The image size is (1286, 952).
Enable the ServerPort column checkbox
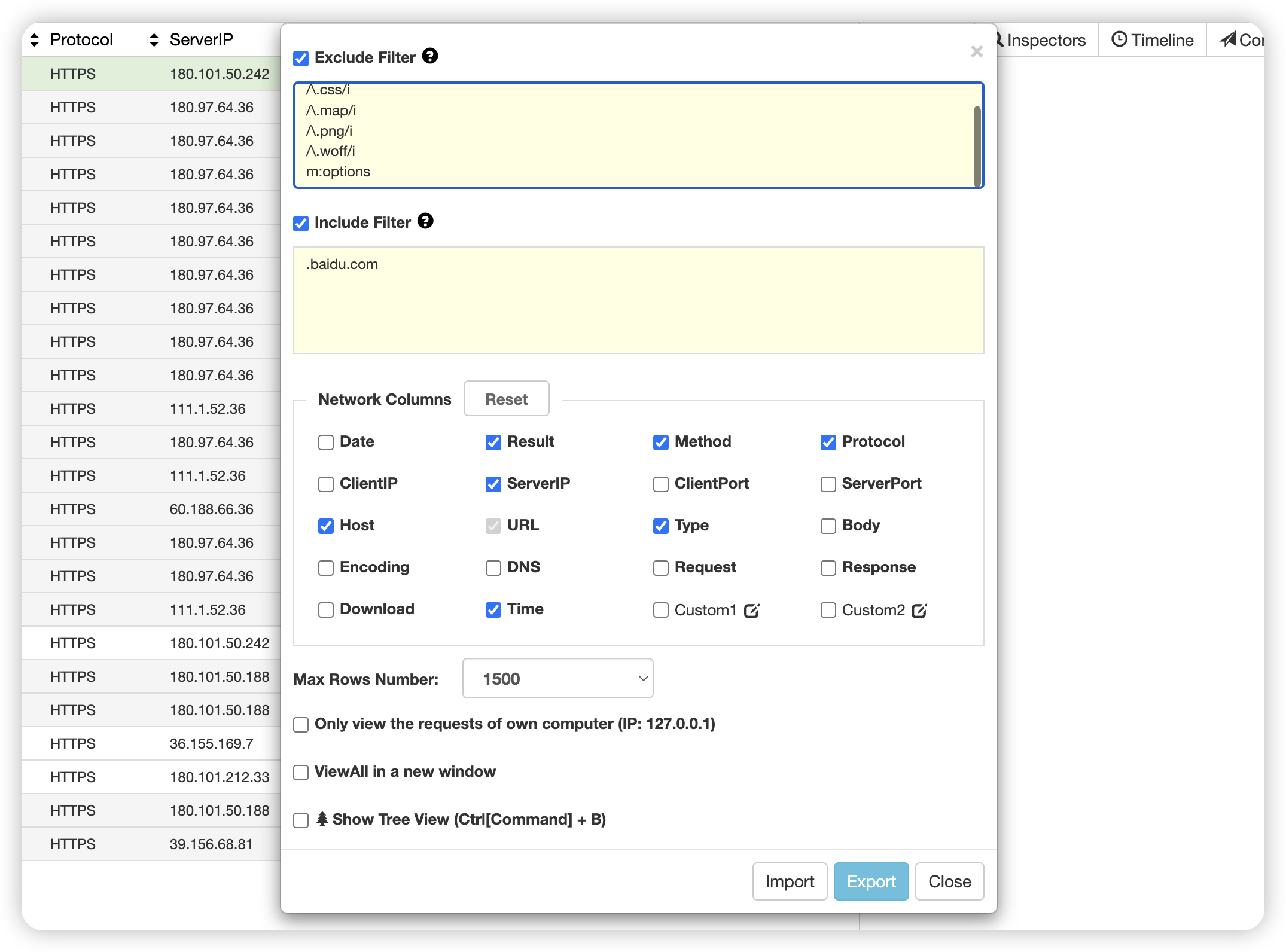coord(828,484)
